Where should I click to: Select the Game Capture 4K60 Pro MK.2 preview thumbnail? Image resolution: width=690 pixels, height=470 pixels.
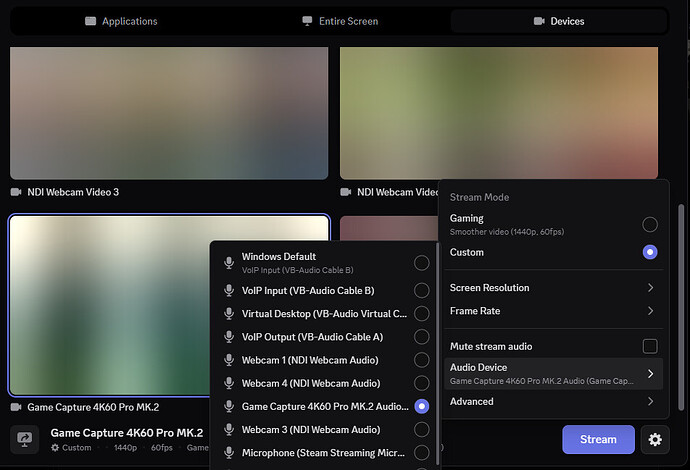click(169, 305)
